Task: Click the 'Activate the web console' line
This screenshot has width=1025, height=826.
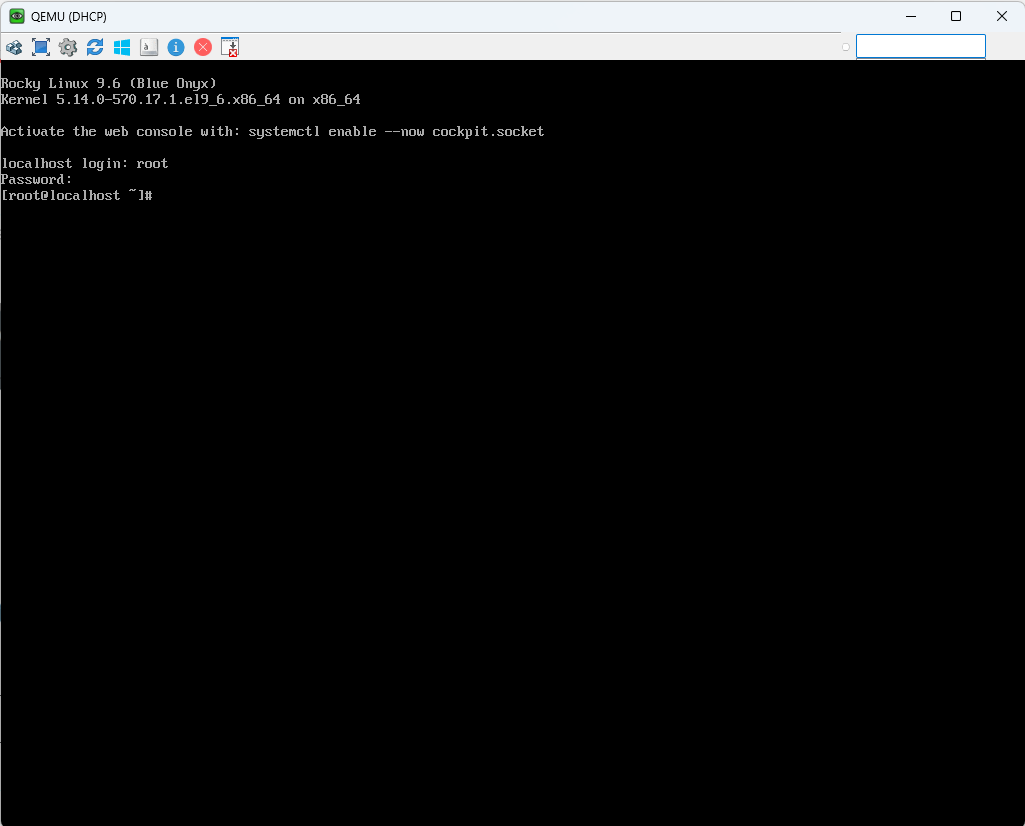Action: click(x=273, y=131)
